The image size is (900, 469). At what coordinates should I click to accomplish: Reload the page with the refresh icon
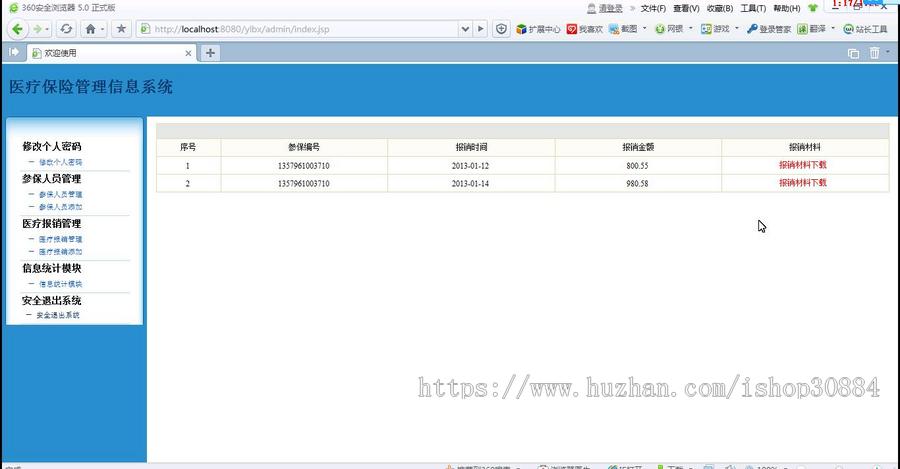coord(66,29)
